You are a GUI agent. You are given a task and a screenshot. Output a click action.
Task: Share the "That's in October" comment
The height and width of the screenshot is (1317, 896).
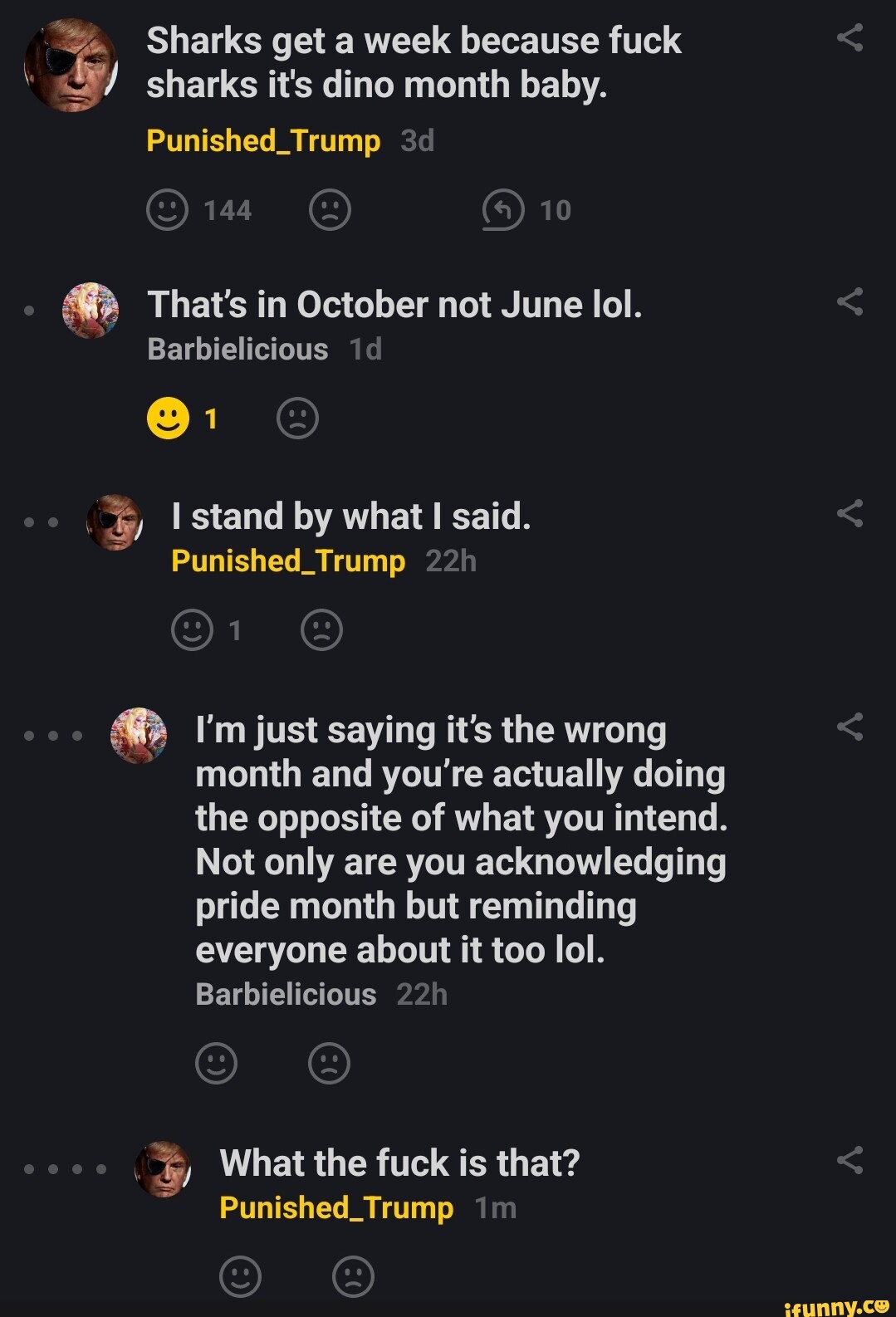pos(849,302)
